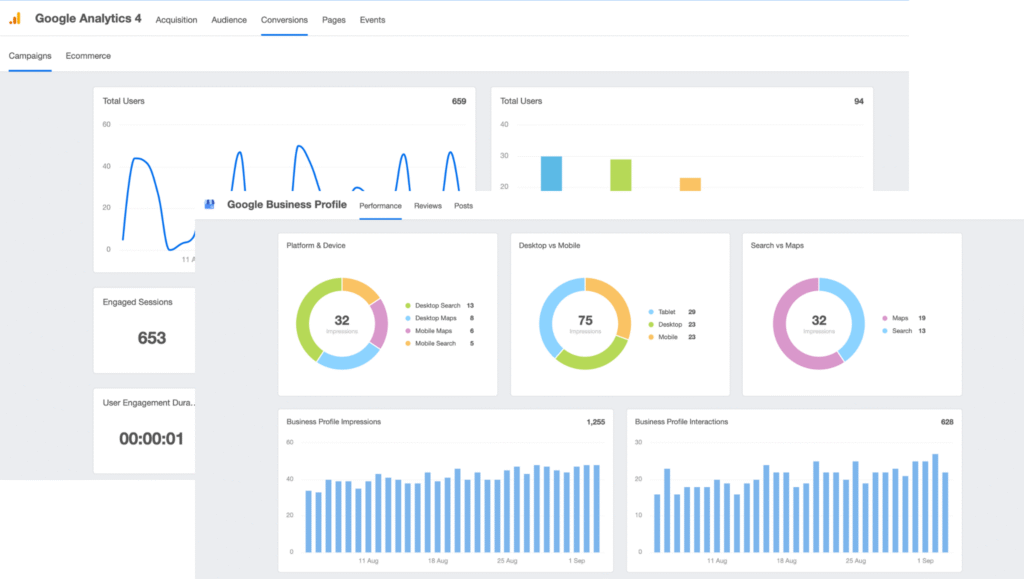Open the Reviews tab in Business Profile
Viewport: 1024px width, 579px height.
coord(427,206)
